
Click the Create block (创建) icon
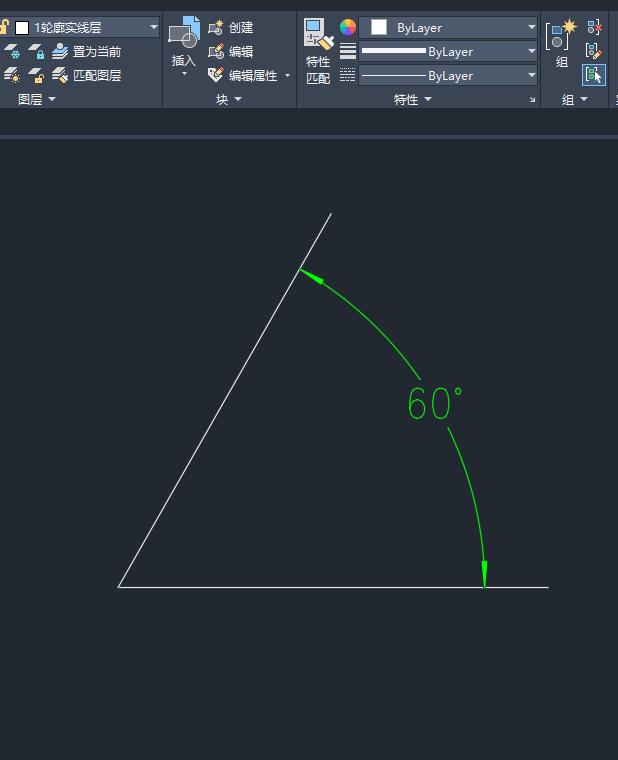pos(216,28)
